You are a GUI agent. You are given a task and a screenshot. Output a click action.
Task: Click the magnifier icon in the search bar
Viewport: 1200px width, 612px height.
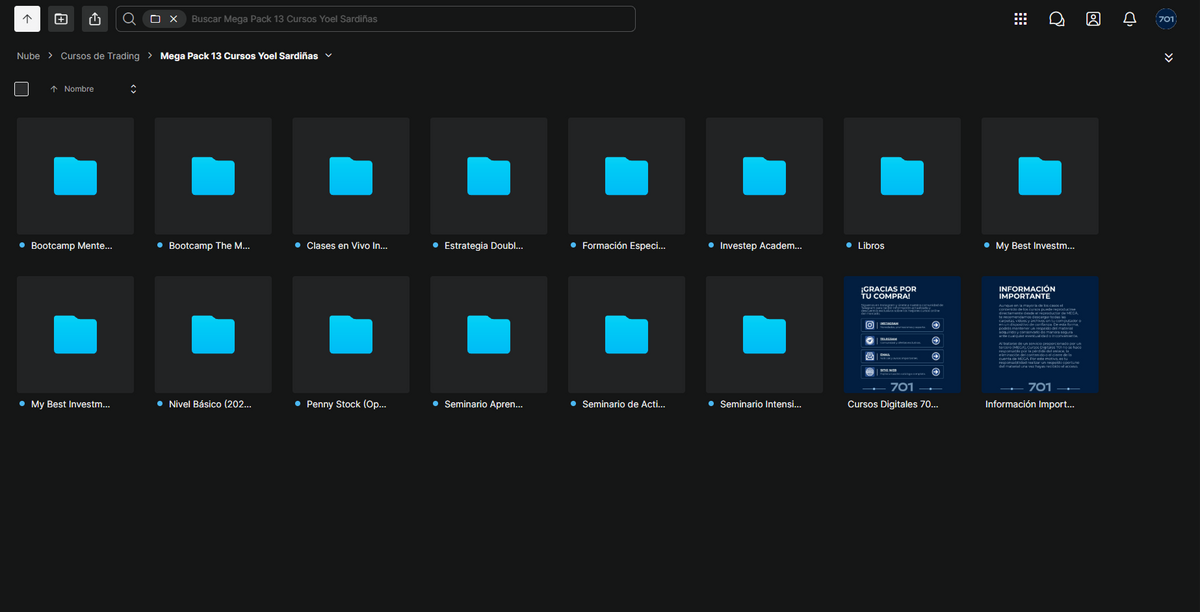(x=129, y=19)
